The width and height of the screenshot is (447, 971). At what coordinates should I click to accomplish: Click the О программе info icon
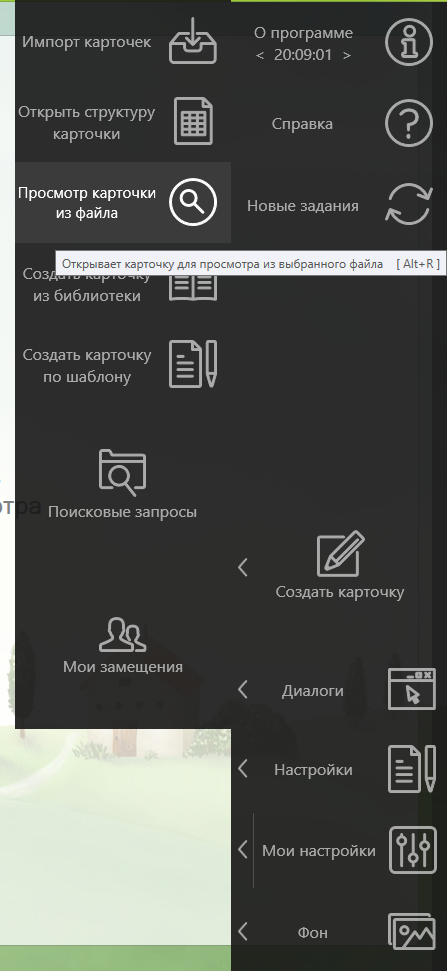[409, 42]
